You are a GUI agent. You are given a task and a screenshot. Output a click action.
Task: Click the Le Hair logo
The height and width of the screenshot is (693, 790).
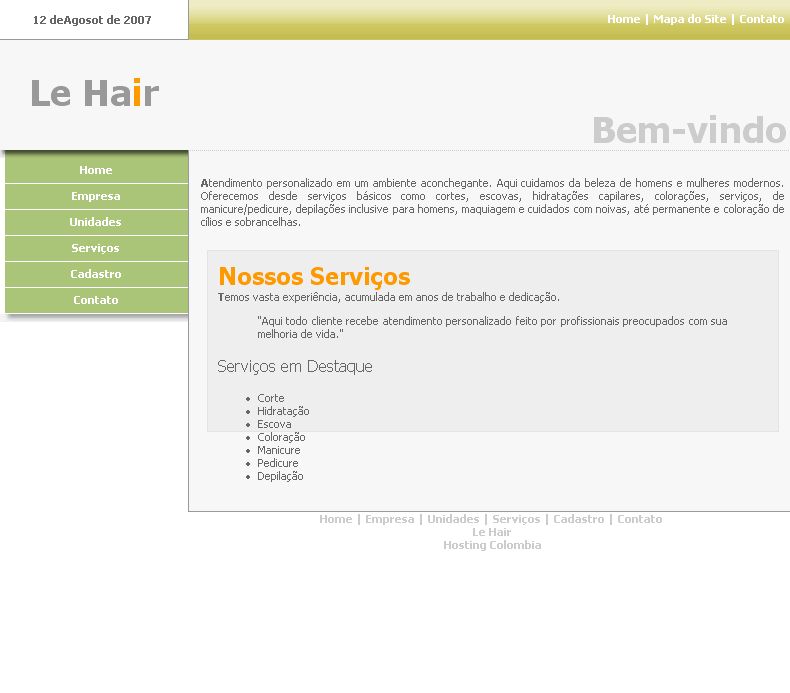tap(95, 93)
